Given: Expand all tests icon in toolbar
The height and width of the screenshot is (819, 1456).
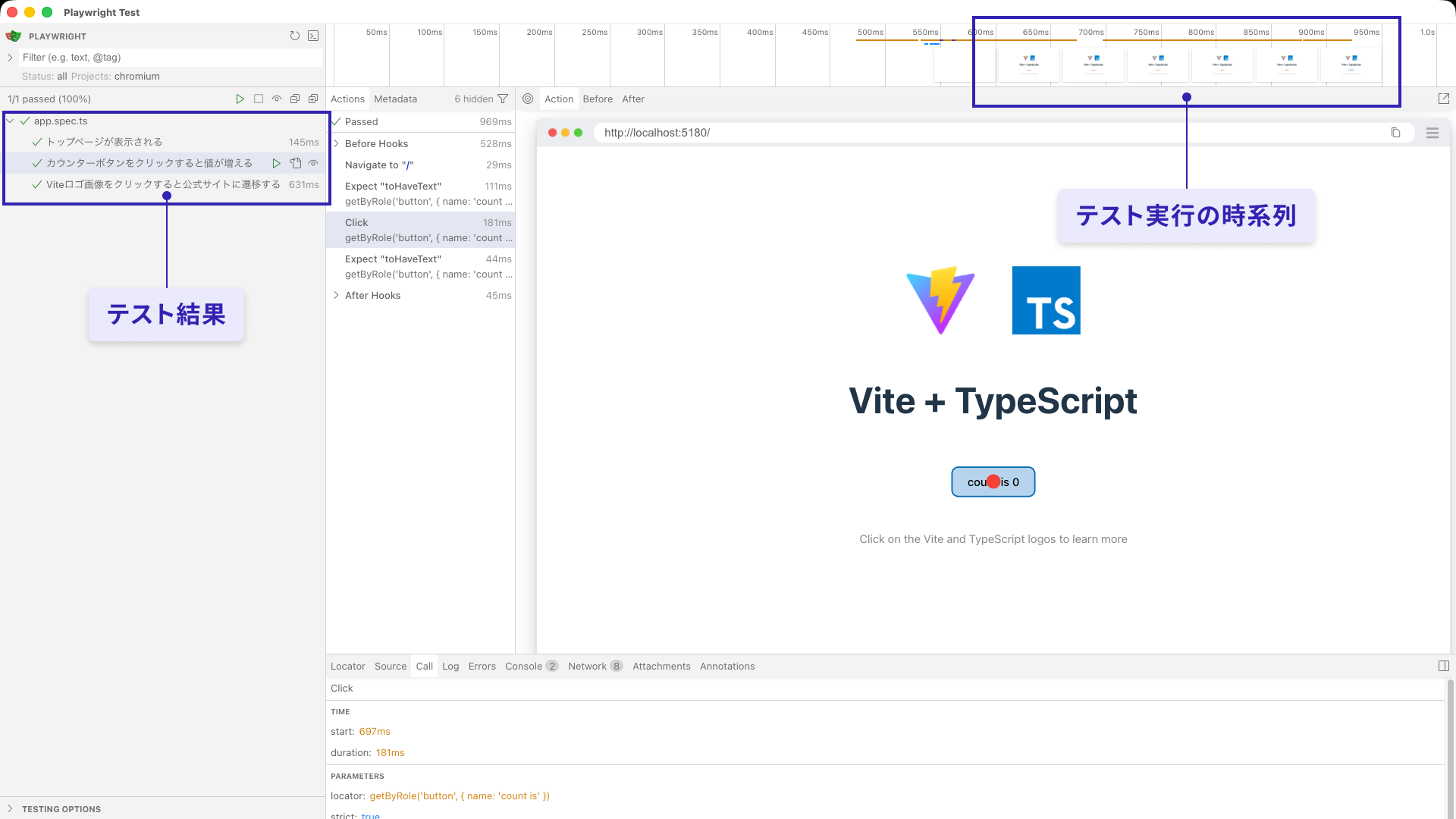Looking at the screenshot, I should click(x=313, y=99).
